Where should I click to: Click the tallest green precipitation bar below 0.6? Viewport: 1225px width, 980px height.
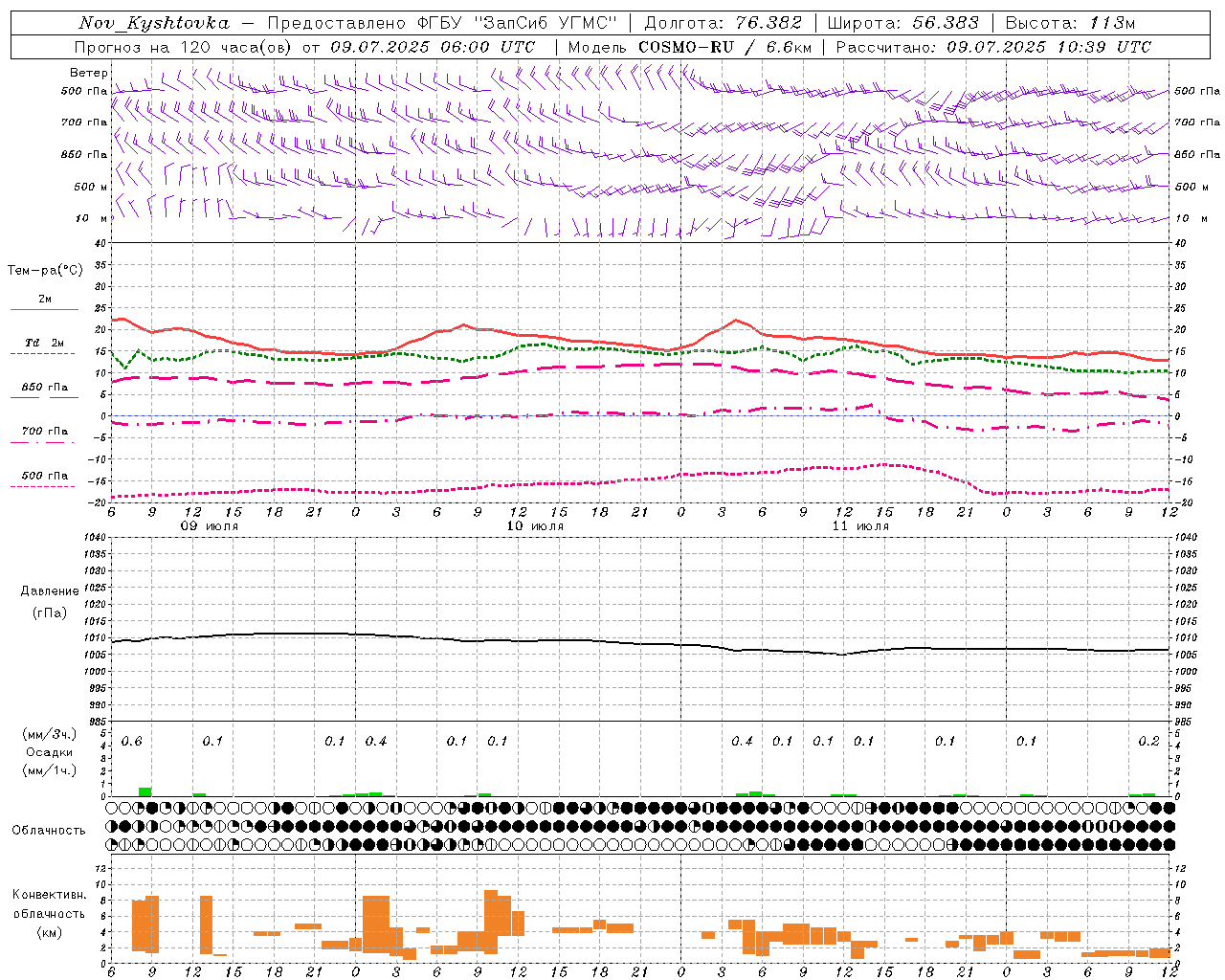point(145,791)
